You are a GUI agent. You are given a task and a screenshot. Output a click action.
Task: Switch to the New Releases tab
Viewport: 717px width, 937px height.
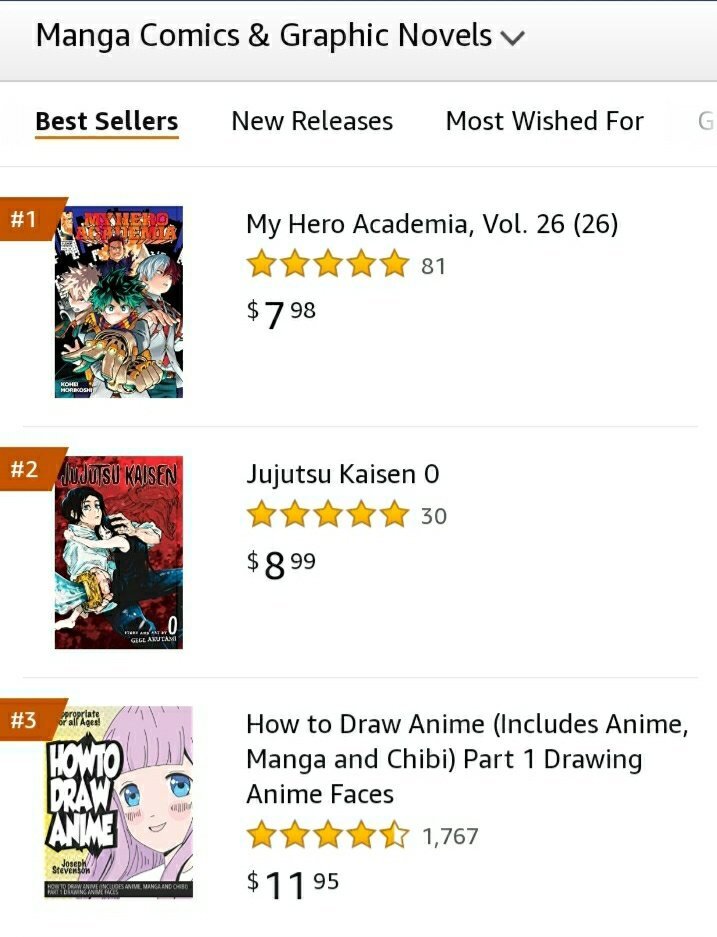[x=312, y=121]
